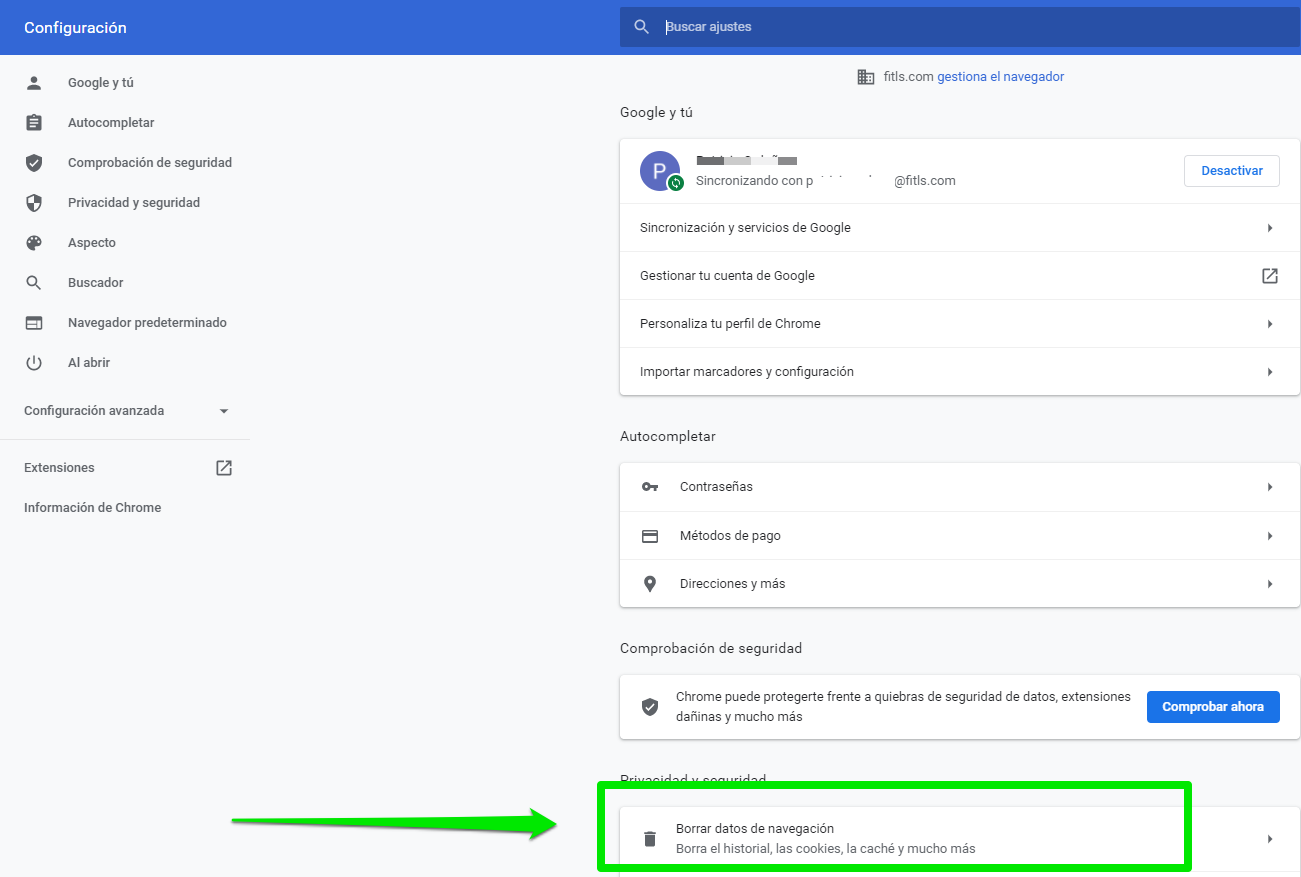Click the key icon next to Contraseñas

click(650, 487)
